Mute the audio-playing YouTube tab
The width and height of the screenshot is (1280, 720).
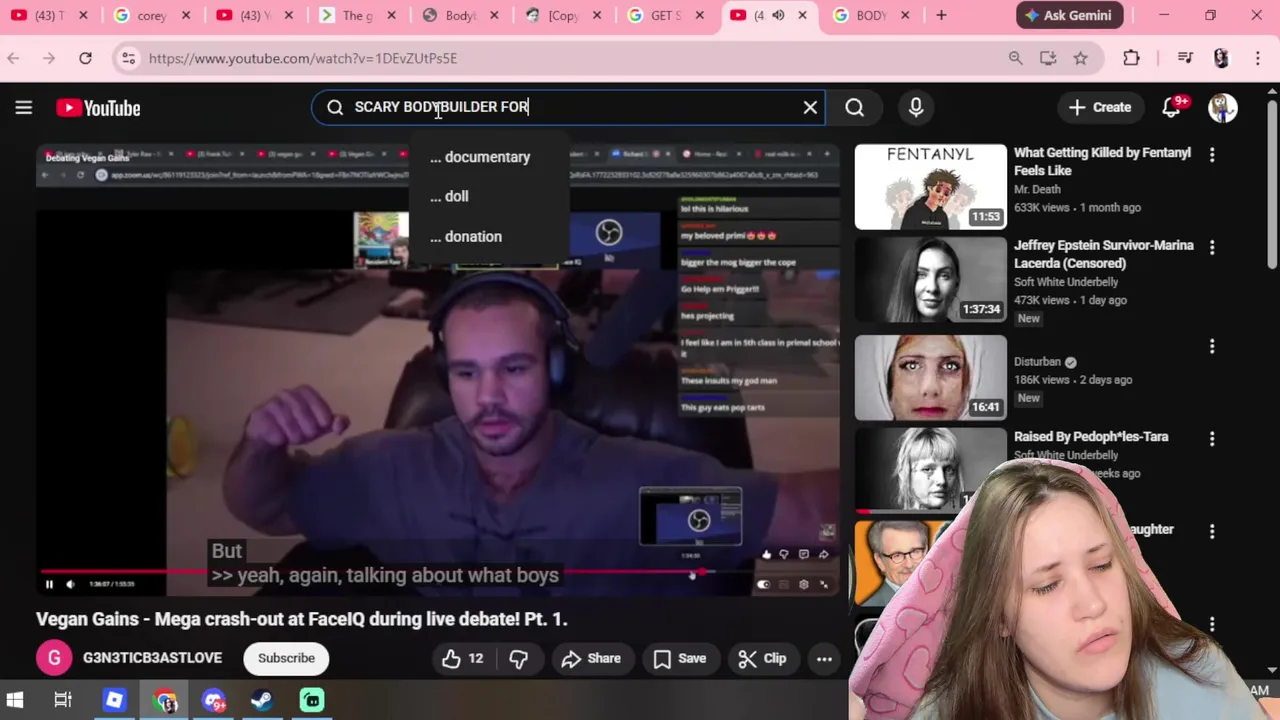778,15
